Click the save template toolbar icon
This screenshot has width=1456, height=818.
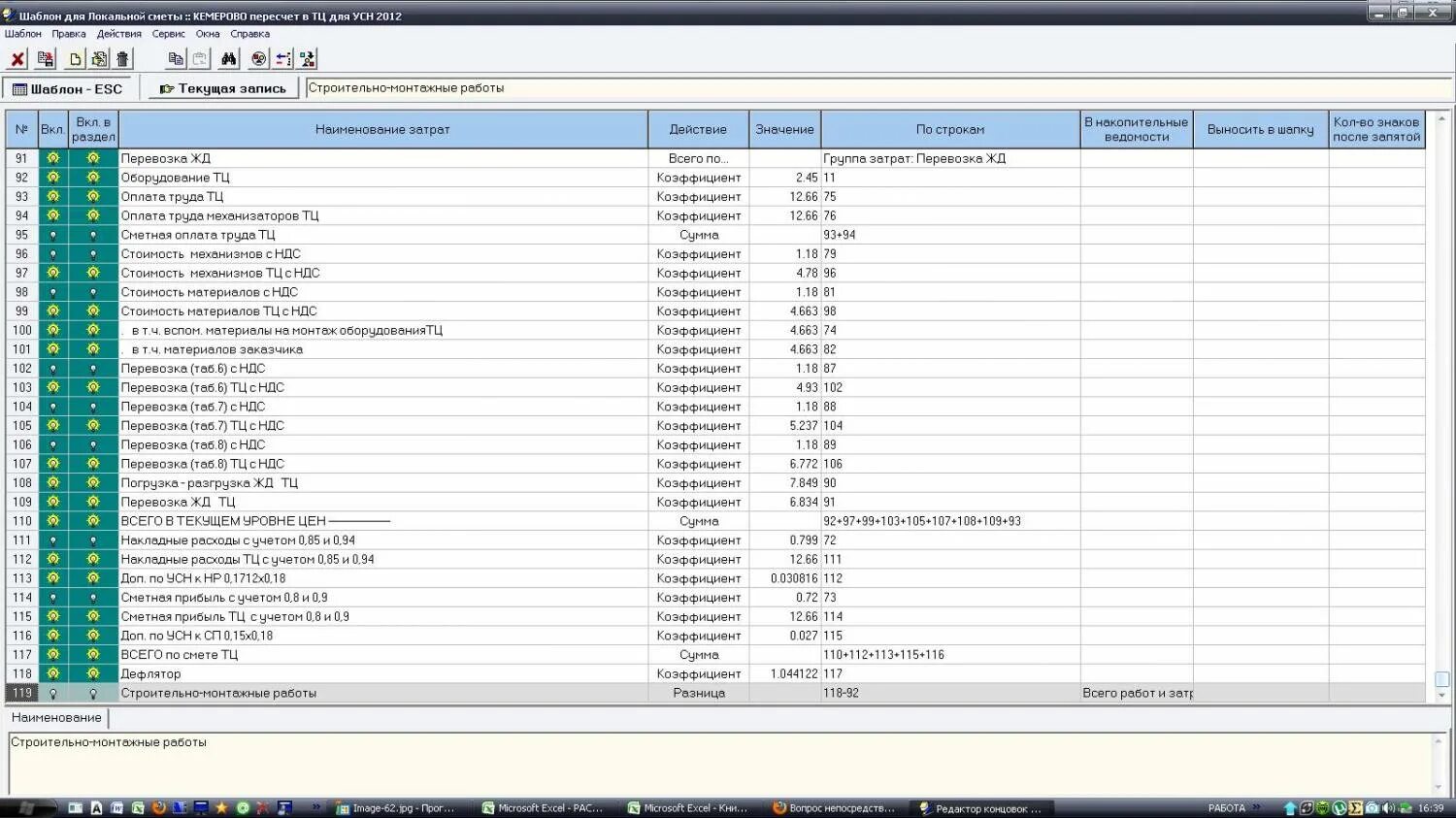46,59
